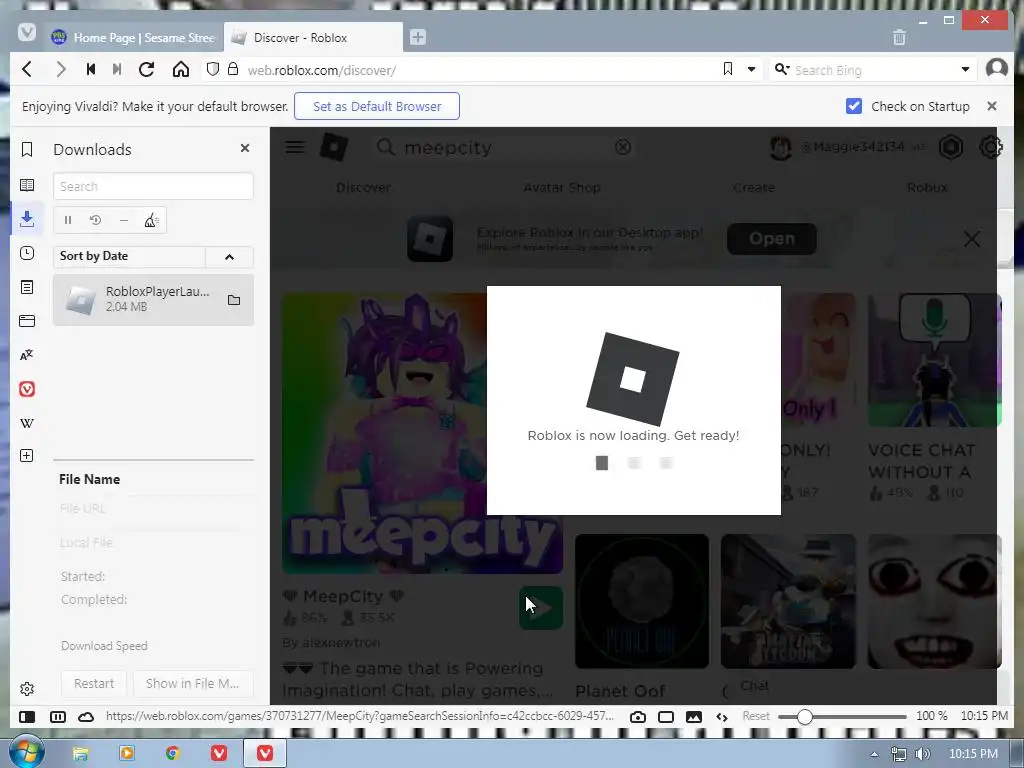Screen dimensions: 1024x768
Task: Open the Bookmarks panel
Action: [x=27, y=150]
